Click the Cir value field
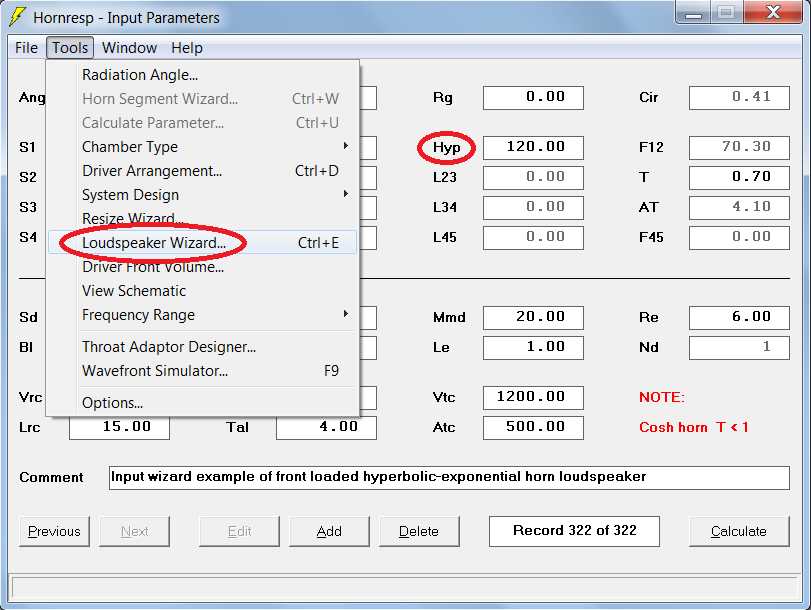Viewport: 811px width, 610px height. point(739,98)
